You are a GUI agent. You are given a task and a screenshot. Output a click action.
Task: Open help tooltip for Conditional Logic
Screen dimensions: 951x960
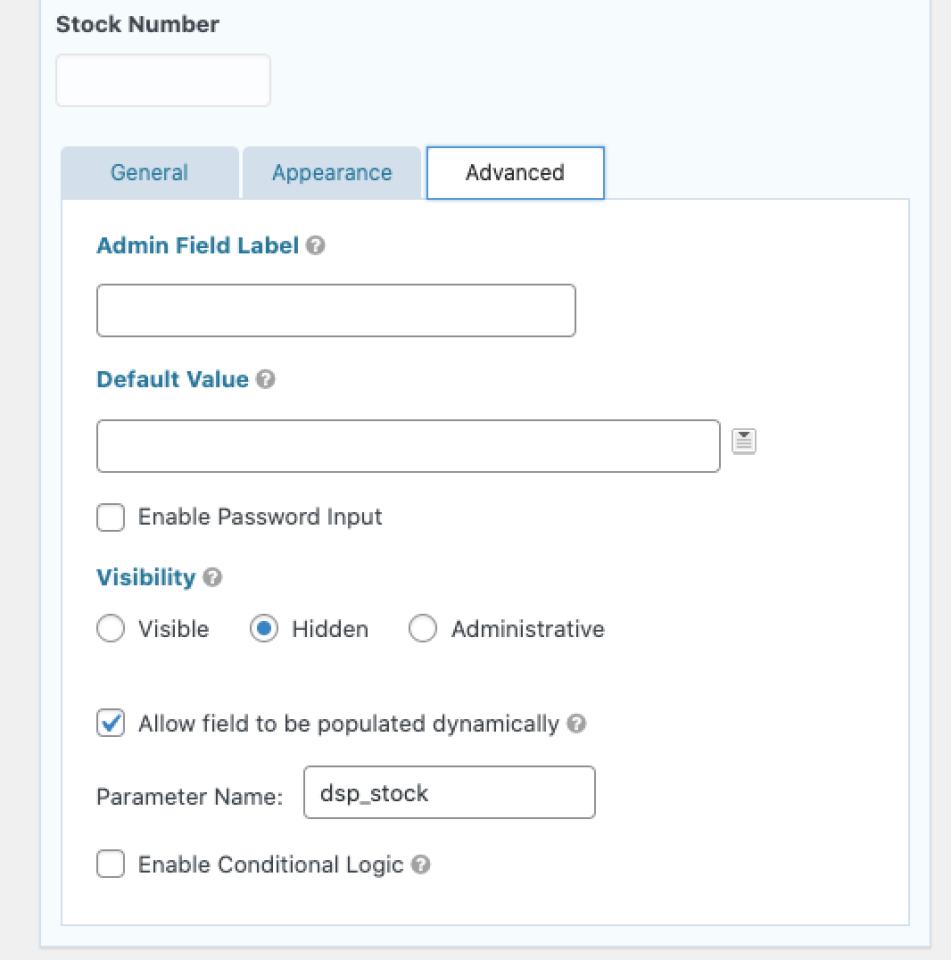point(421,865)
